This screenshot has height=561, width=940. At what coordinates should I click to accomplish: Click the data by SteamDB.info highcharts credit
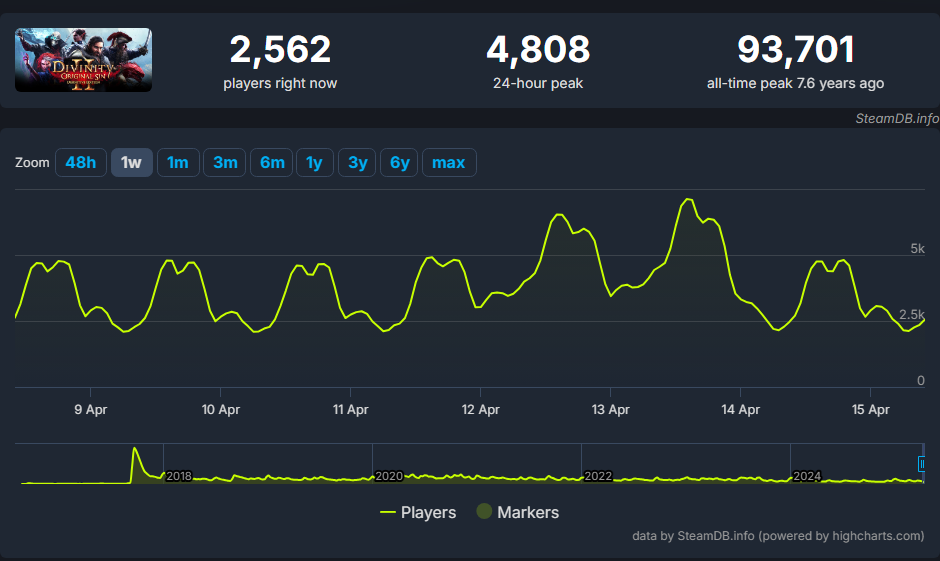tap(778, 536)
